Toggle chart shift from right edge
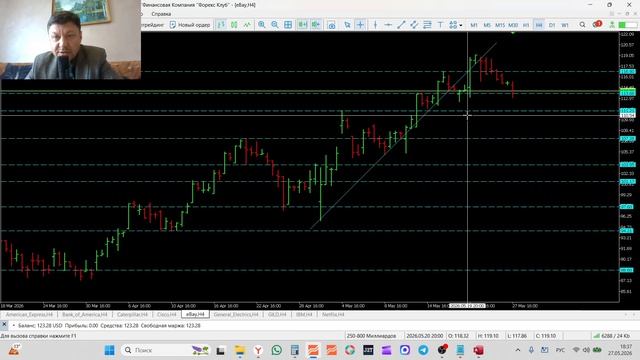 [x=316, y=25]
